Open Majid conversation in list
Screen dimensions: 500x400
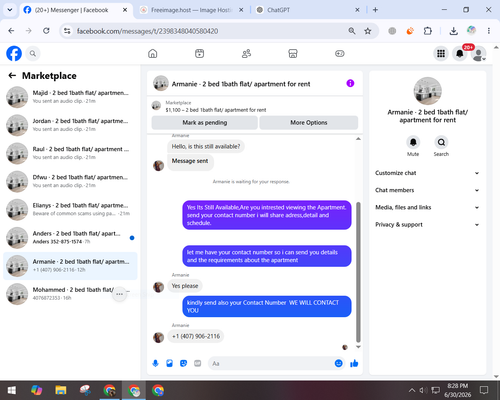(70, 97)
